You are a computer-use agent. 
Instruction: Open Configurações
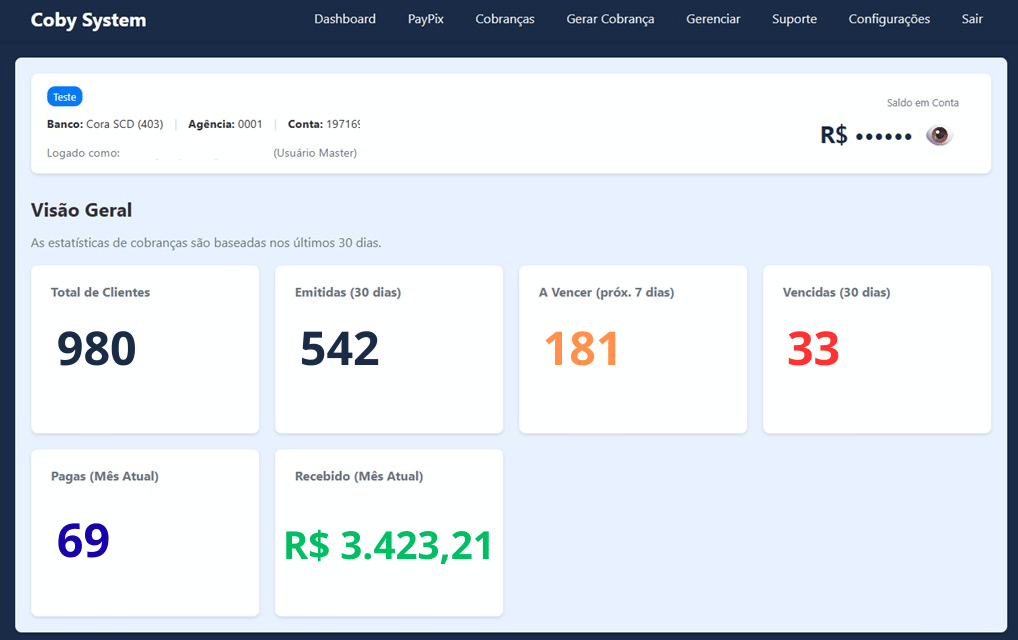888,18
